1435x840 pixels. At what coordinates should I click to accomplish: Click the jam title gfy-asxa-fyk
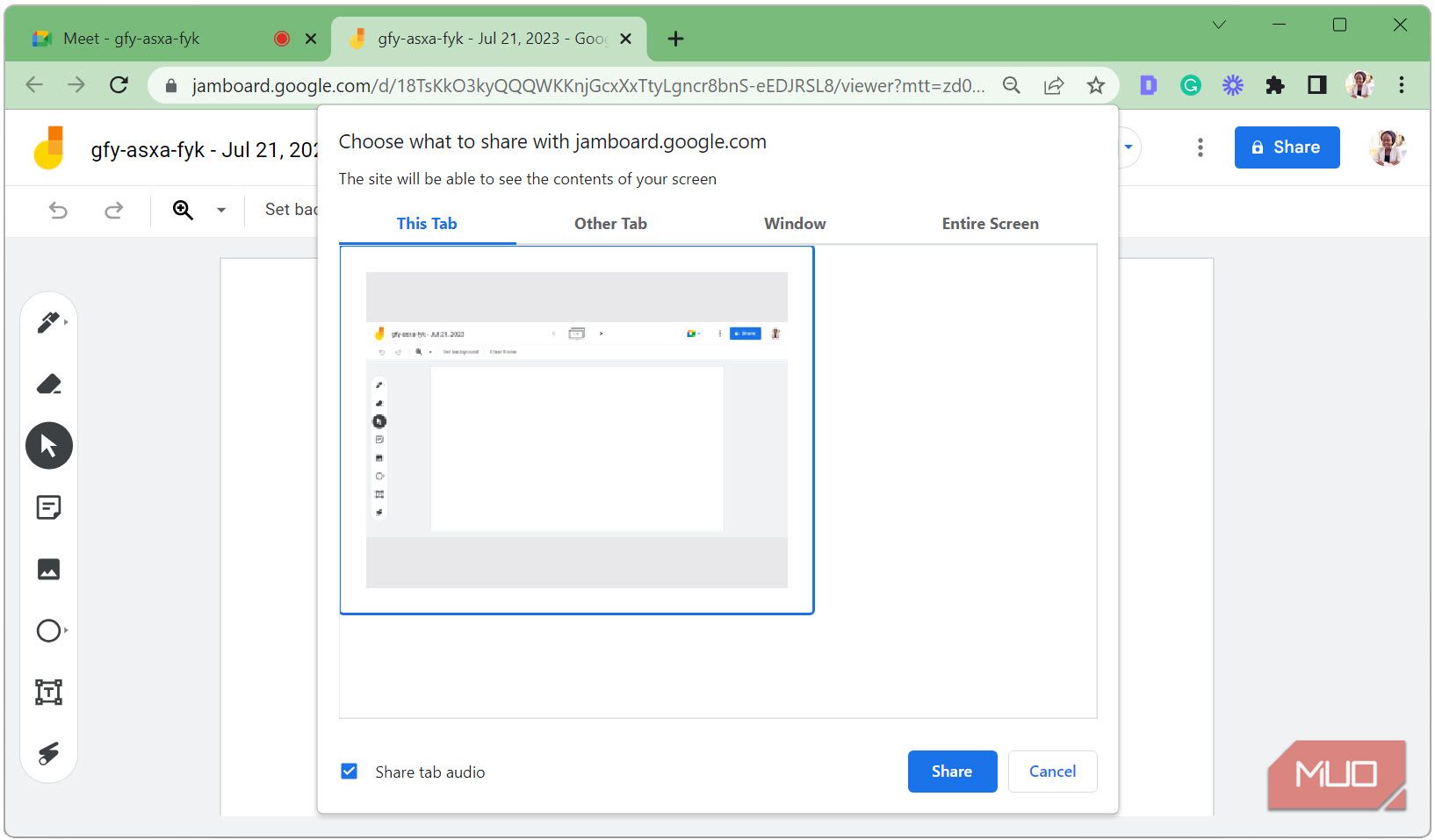coord(205,150)
